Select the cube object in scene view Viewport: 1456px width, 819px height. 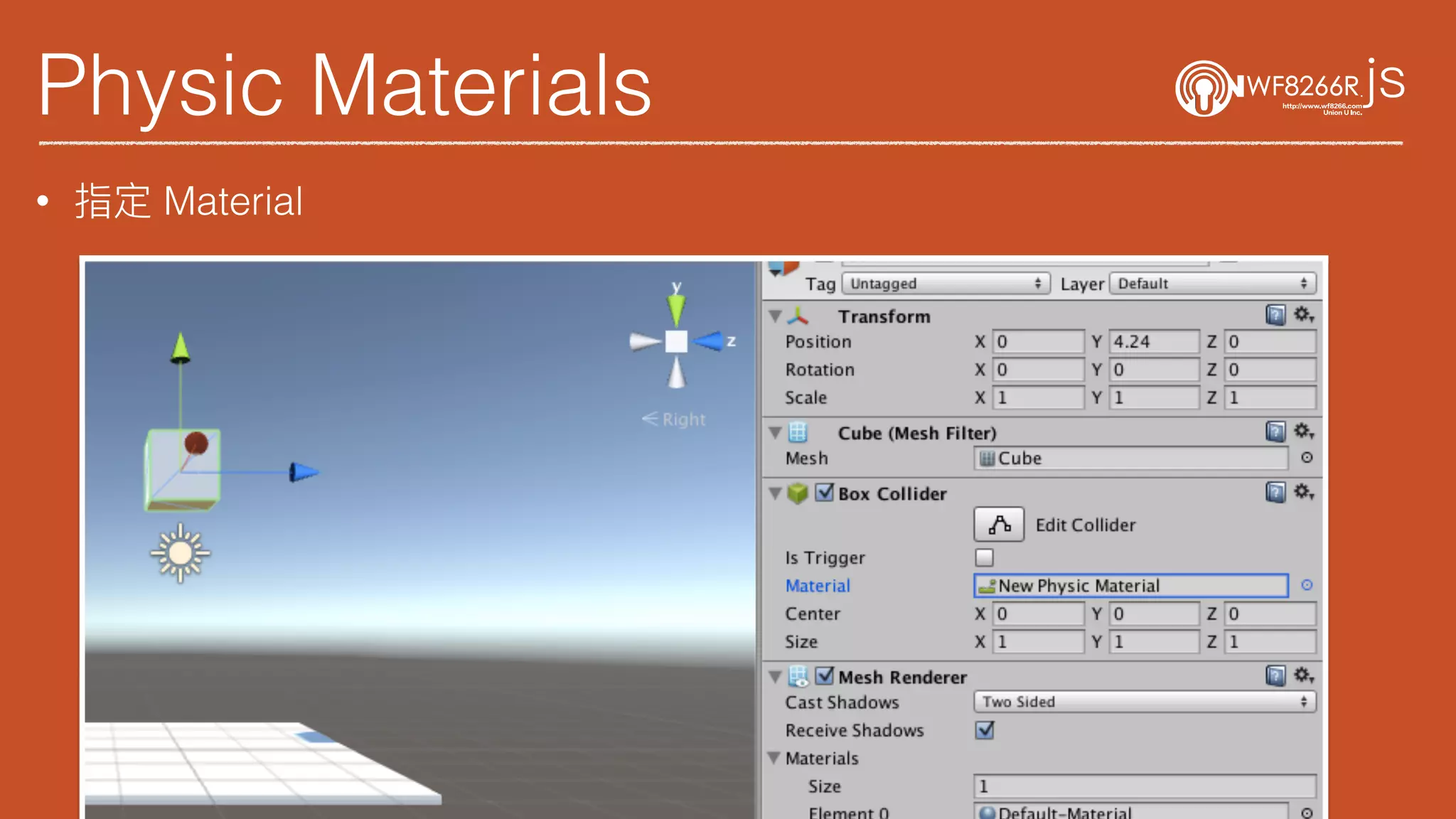182,470
